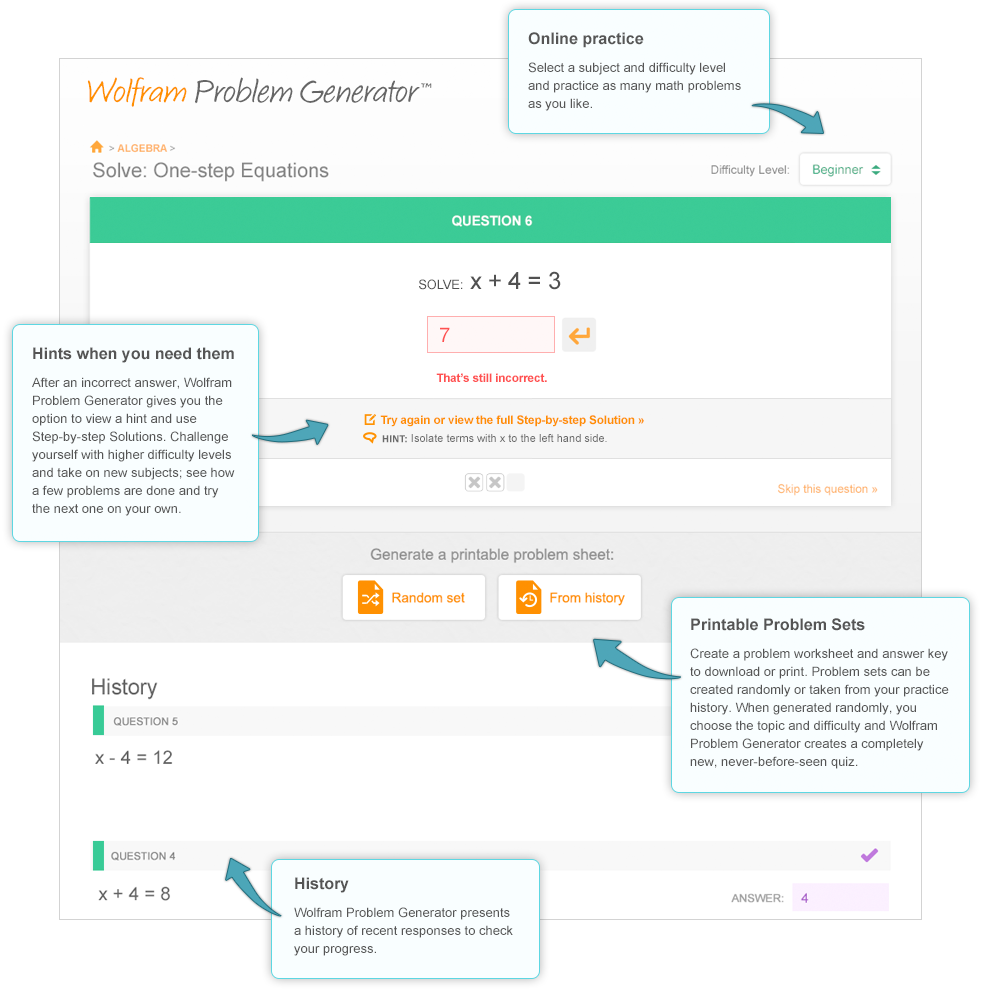The height and width of the screenshot is (990, 984).
Task: Click the purple checkmark on Question 4
Action: [x=870, y=856]
